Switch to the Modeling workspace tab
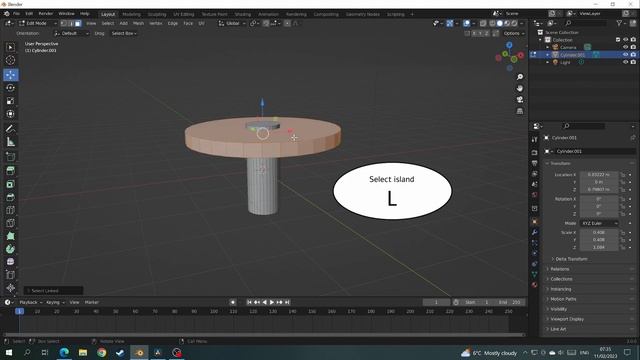 tap(131, 14)
